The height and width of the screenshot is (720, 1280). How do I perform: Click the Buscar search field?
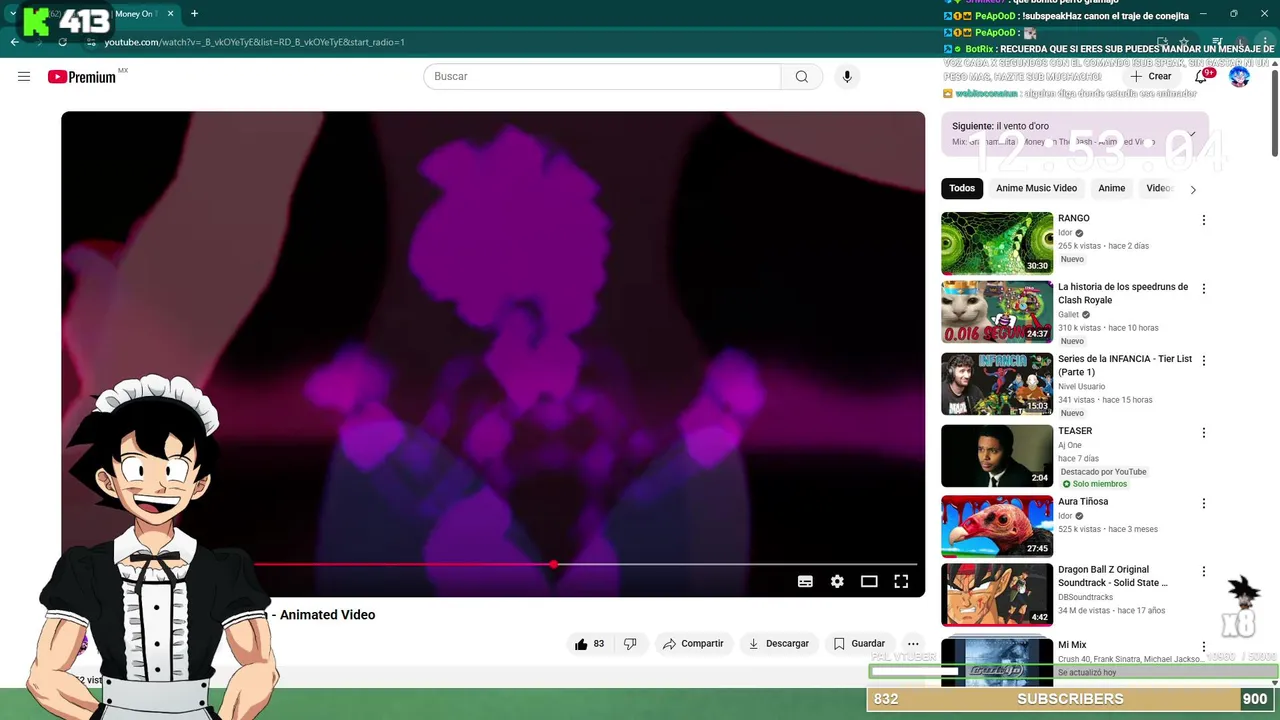602,77
